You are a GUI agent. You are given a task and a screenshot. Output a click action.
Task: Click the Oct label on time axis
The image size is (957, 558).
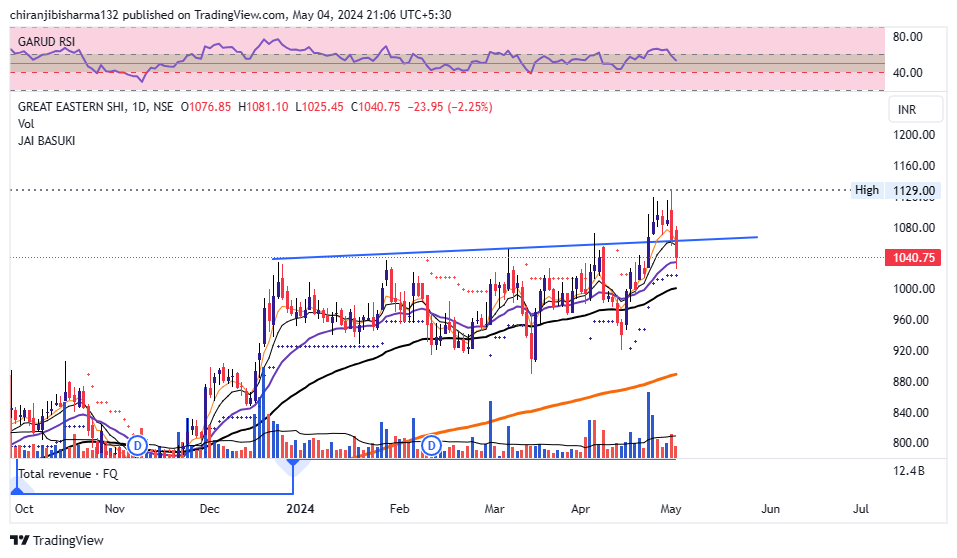24,509
